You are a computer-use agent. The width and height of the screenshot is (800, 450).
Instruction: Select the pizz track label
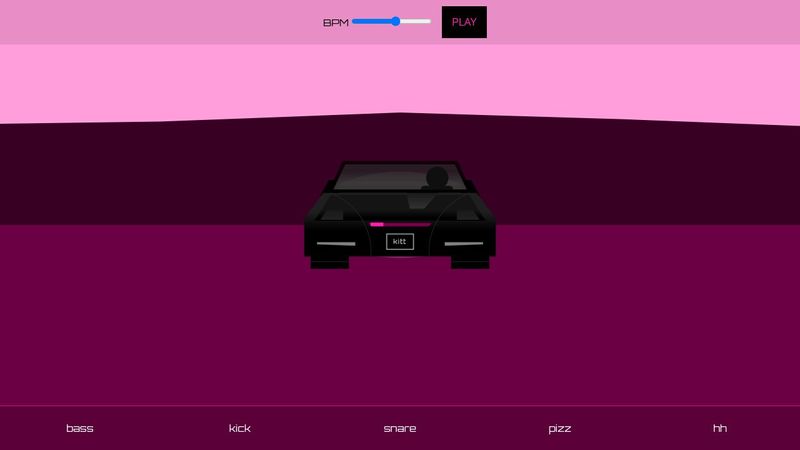click(x=560, y=429)
